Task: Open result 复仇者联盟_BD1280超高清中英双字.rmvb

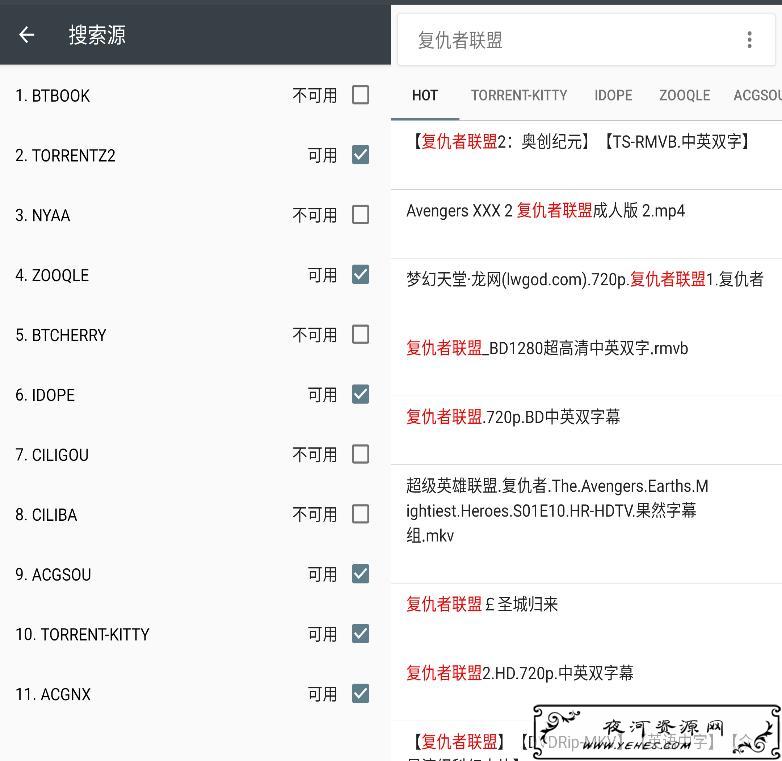Action: (x=586, y=362)
